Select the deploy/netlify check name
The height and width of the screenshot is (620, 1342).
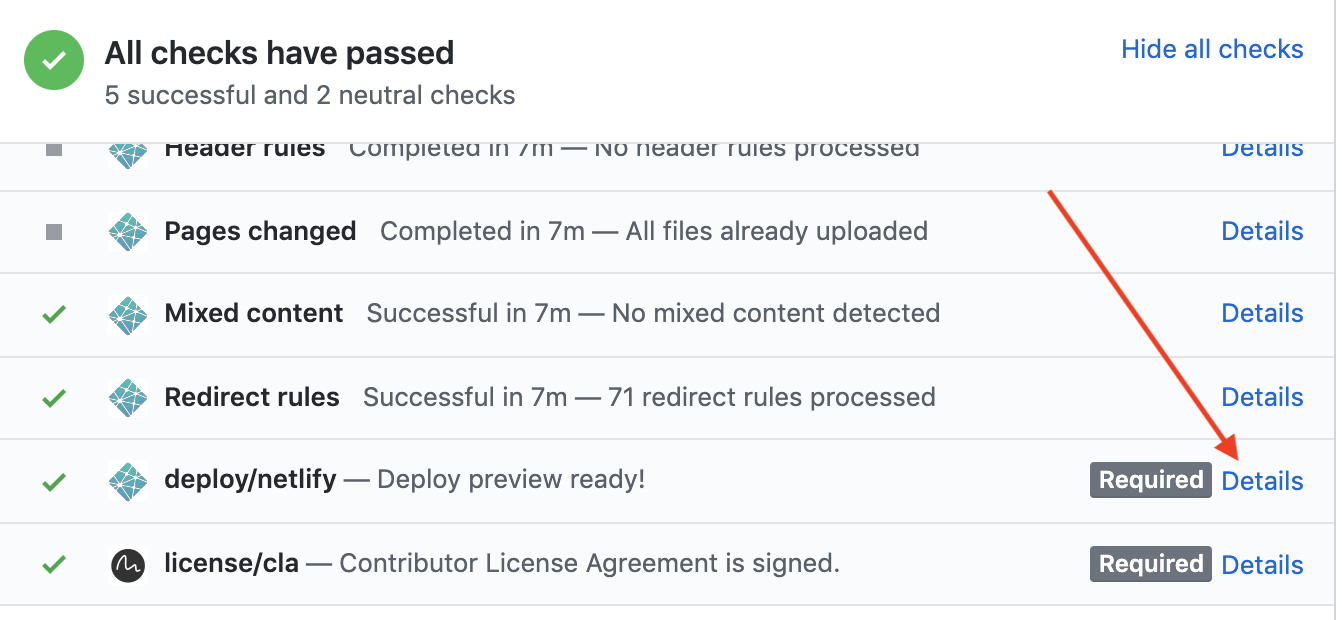pos(251,480)
